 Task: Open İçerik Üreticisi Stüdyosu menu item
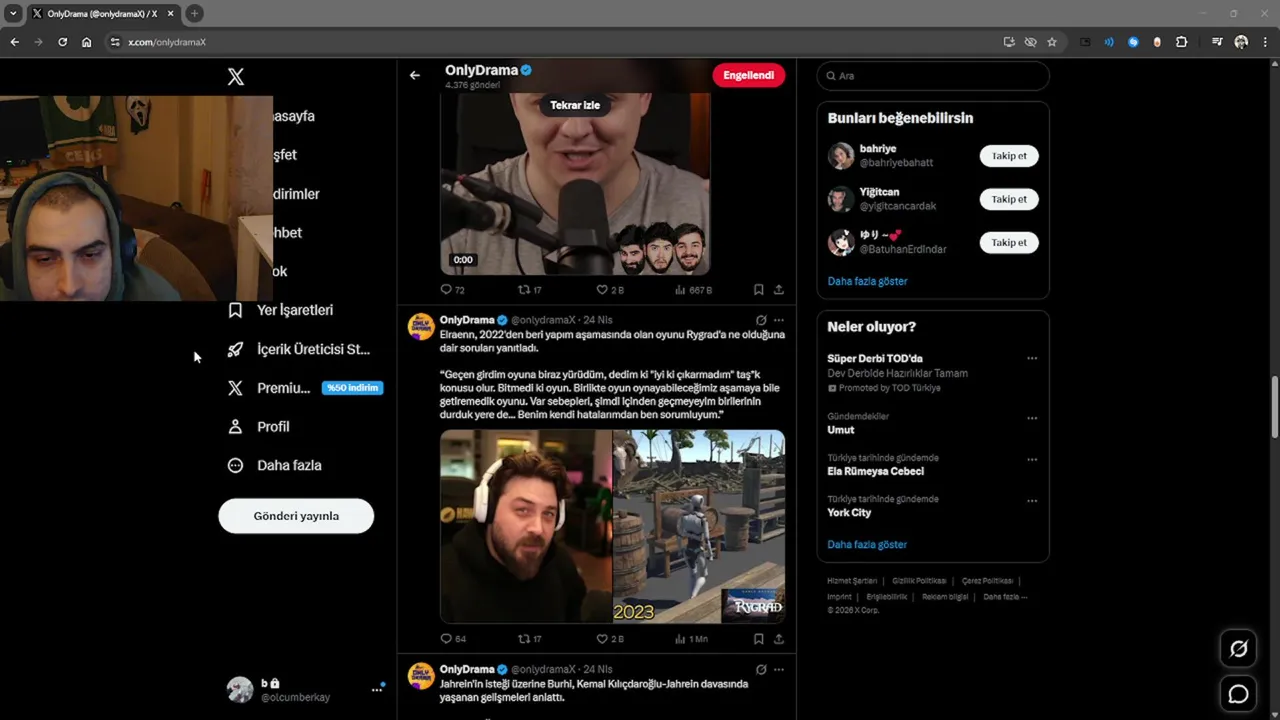(x=299, y=349)
